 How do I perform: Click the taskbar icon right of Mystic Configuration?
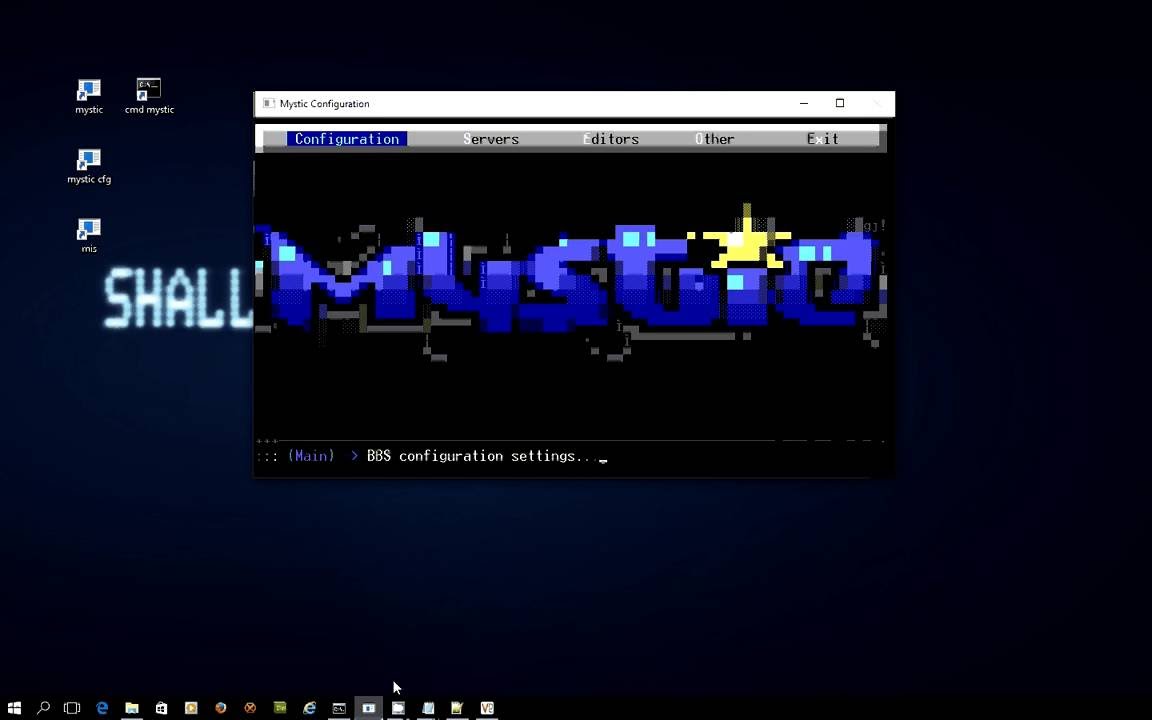(x=398, y=708)
